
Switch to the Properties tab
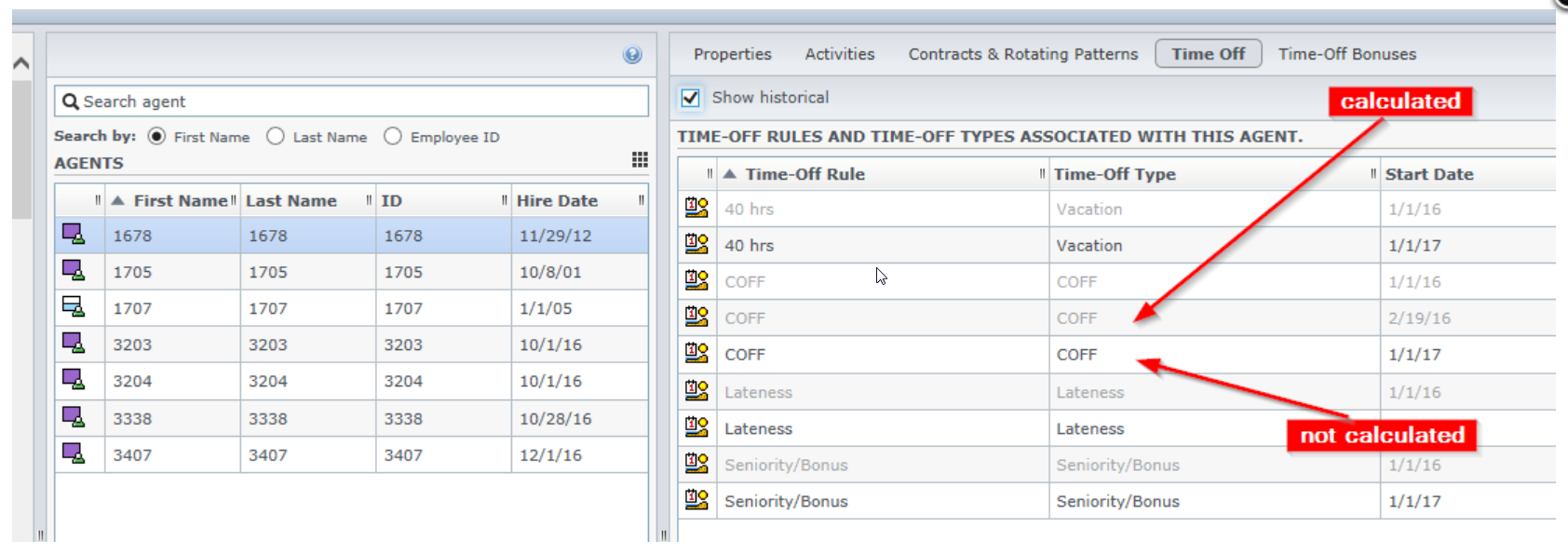click(732, 54)
